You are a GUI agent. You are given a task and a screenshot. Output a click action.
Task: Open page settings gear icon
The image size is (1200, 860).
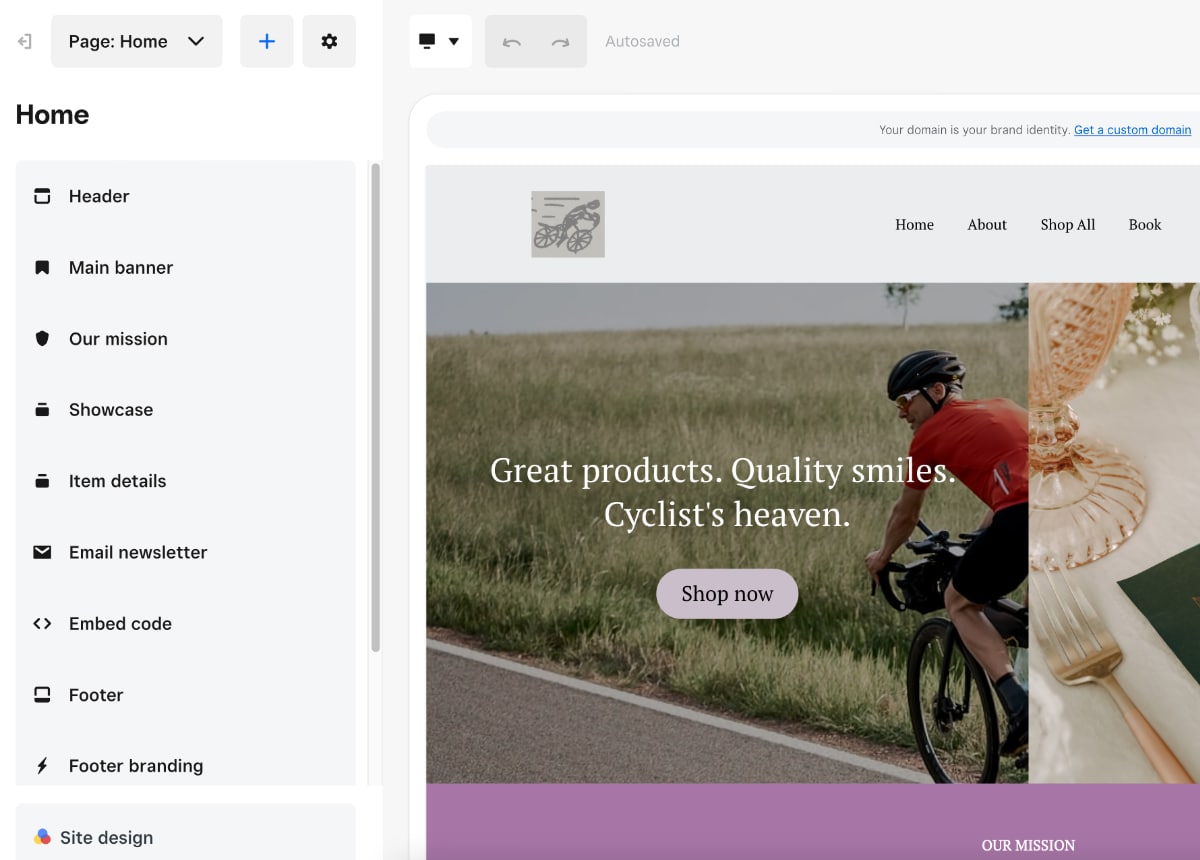329,41
